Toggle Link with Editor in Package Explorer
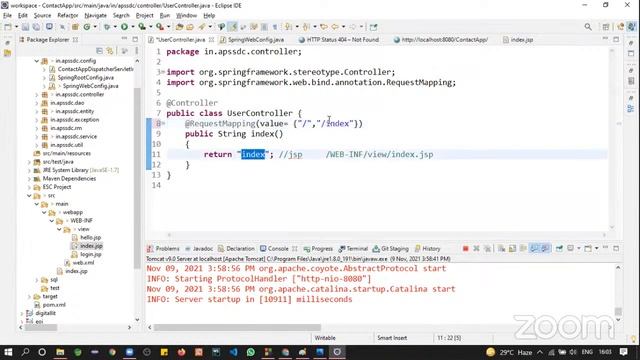 pyautogui.click(x=110, y=51)
